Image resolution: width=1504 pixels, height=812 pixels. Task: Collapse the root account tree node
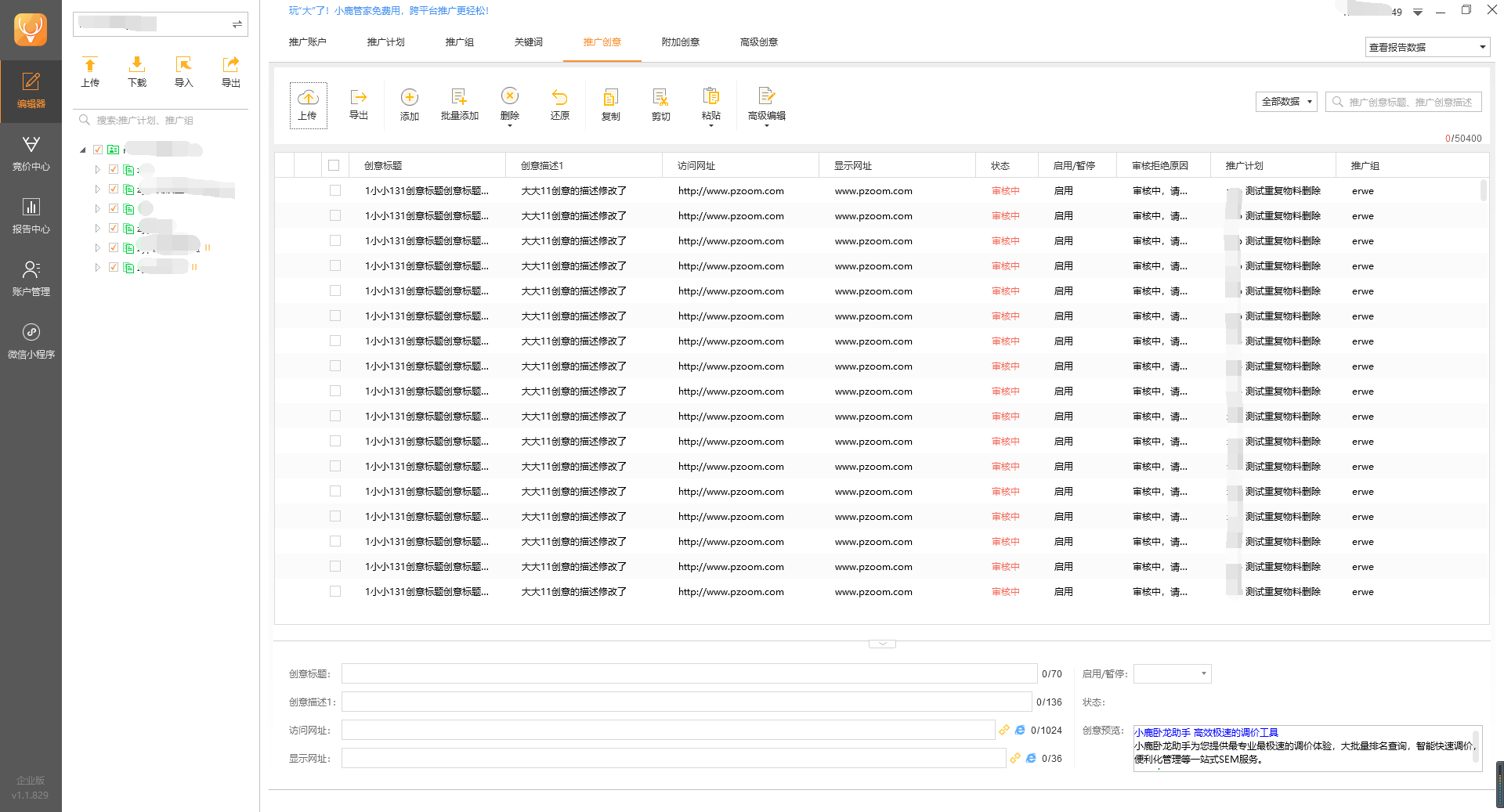[83, 150]
